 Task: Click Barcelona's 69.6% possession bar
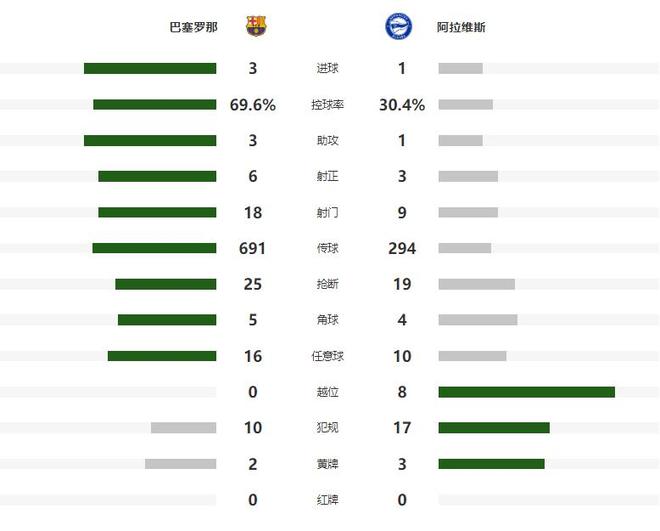pyautogui.click(x=155, y=105)
